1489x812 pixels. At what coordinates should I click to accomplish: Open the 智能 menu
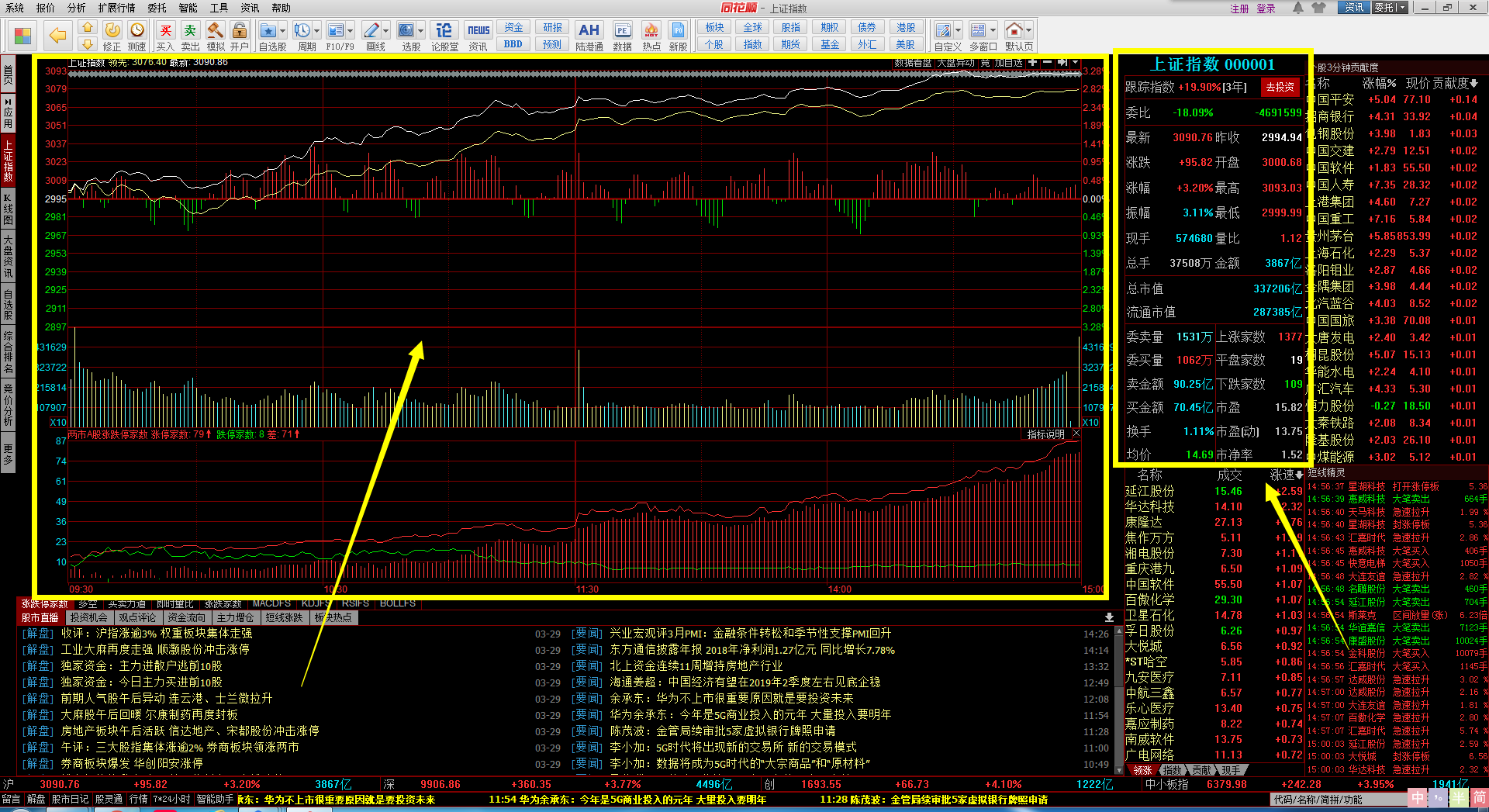tap(188, 8)
